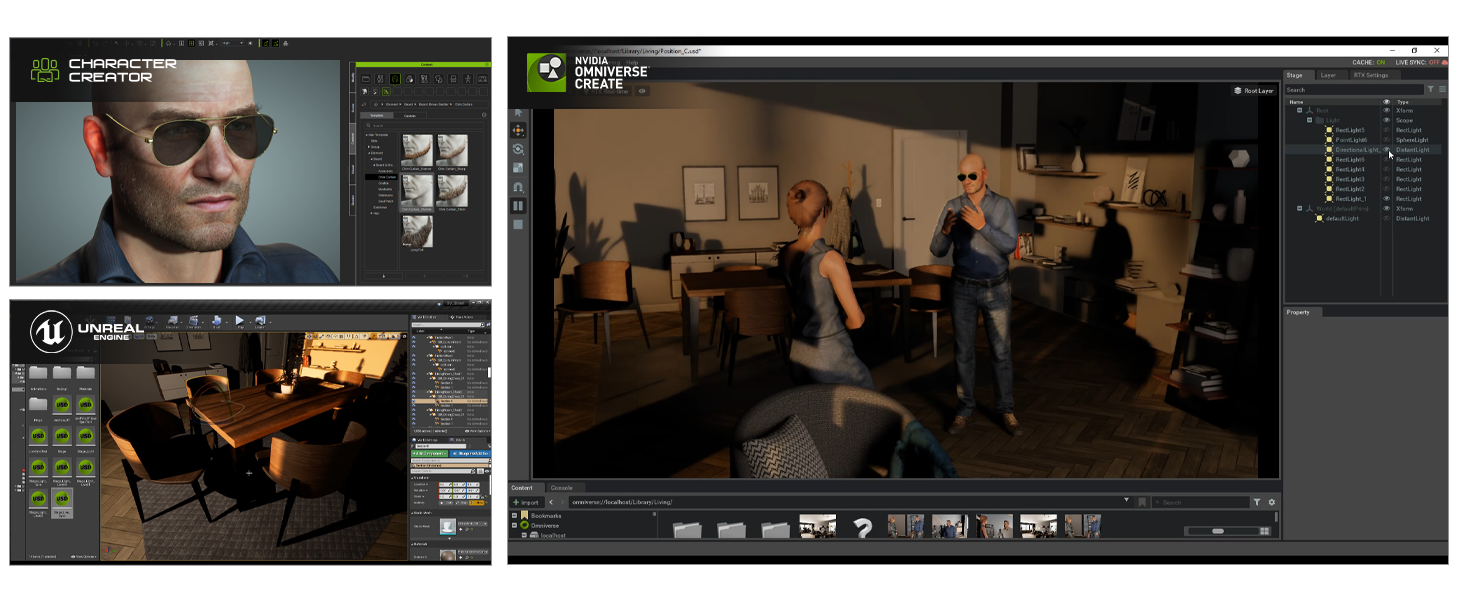Click the Cinematics icon in Unreal toolbar
The height and width of the screenshot is (610, 1459).
(193, 321)
